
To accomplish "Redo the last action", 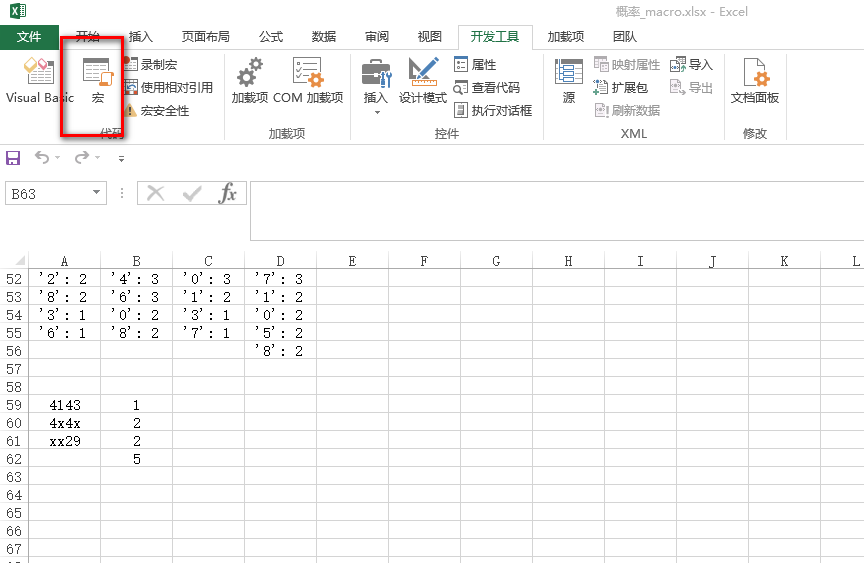I will click(82, 158).
